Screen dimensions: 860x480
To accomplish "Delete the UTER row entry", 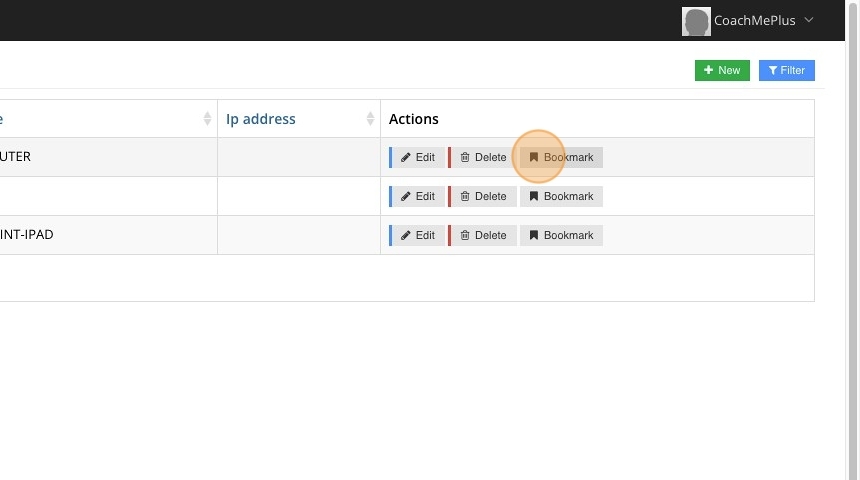I will click(x=482, y=157).
